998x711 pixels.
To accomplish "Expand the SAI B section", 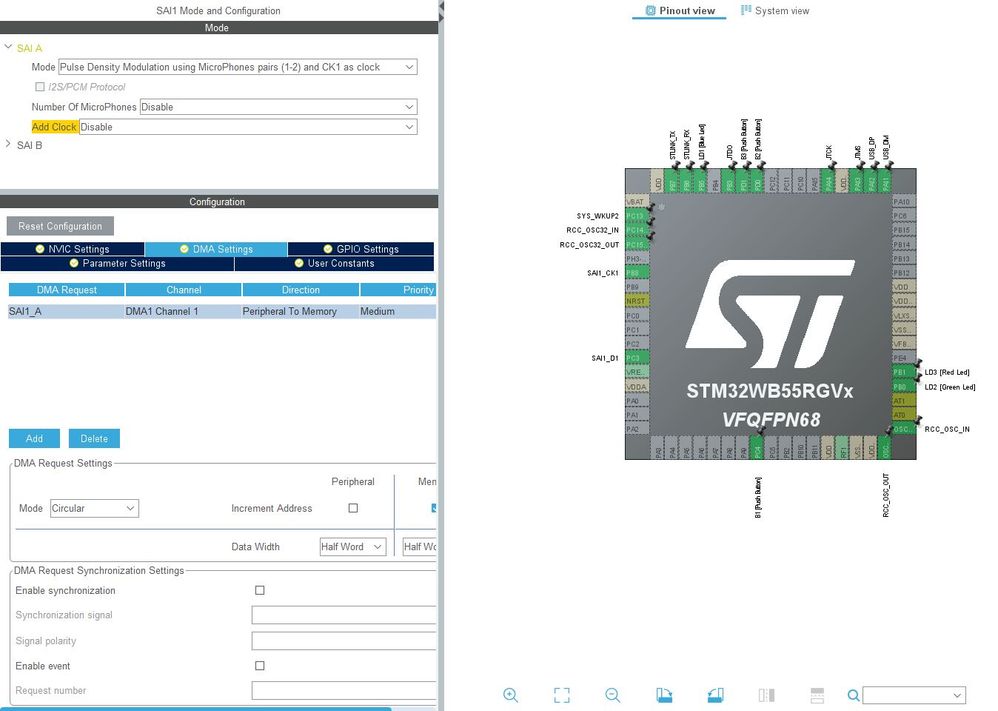I will [x=8, y=144].
